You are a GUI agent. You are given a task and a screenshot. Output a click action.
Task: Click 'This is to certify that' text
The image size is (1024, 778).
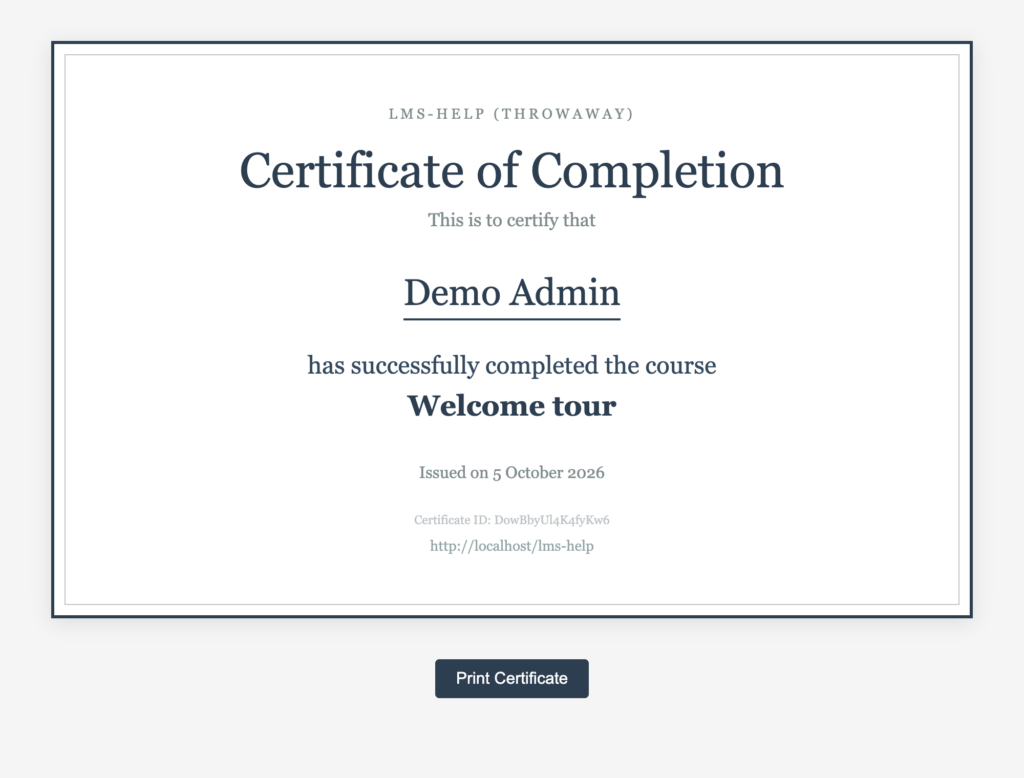511,220
